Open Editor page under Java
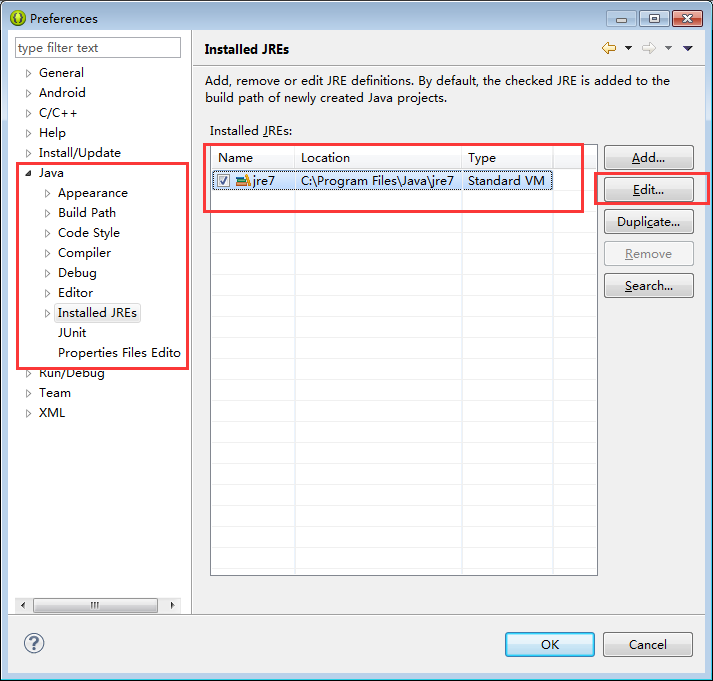The height and width of the screenshot is (681, 713). pos(75,293)
